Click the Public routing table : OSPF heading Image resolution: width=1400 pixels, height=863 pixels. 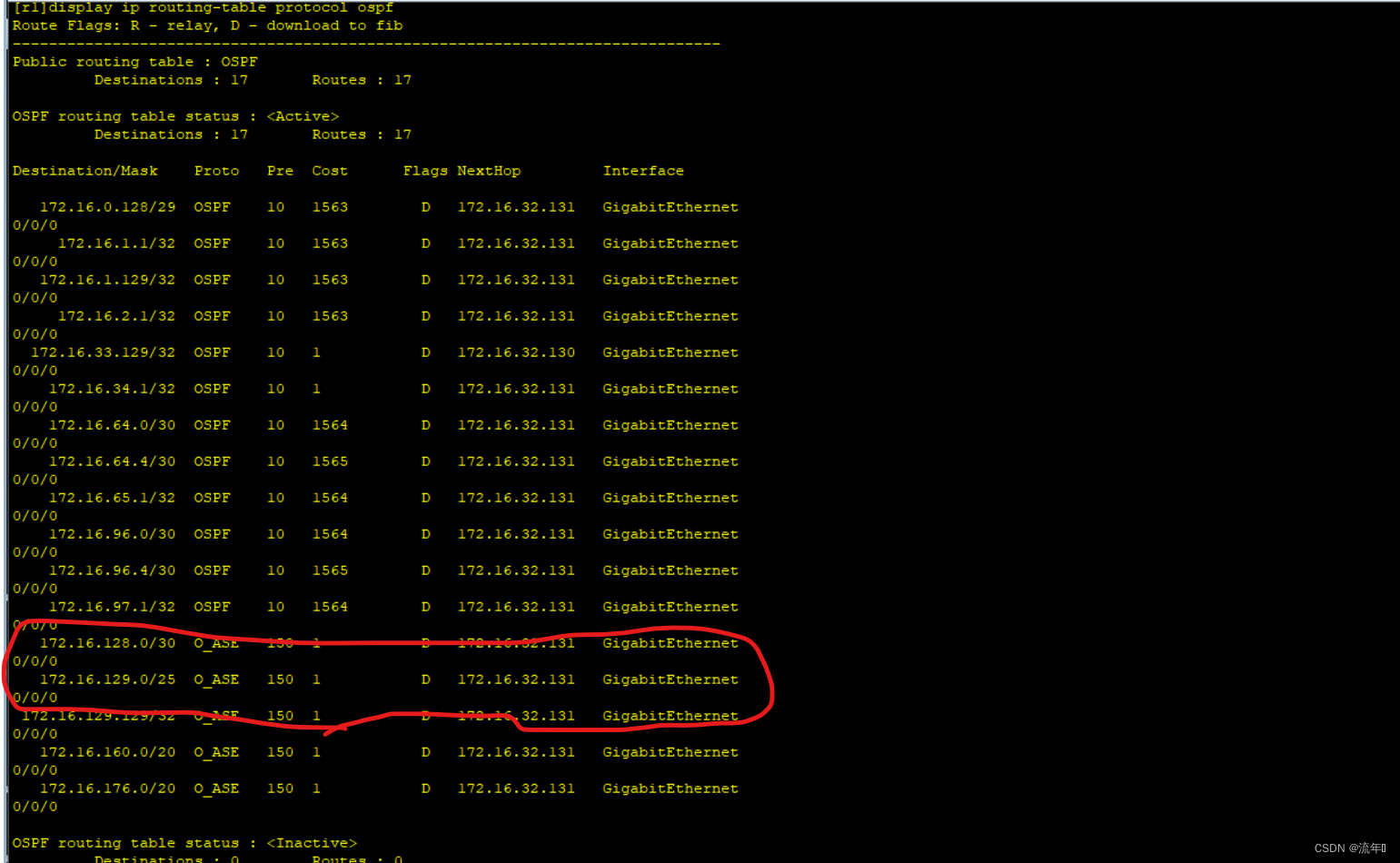[134, 62]
